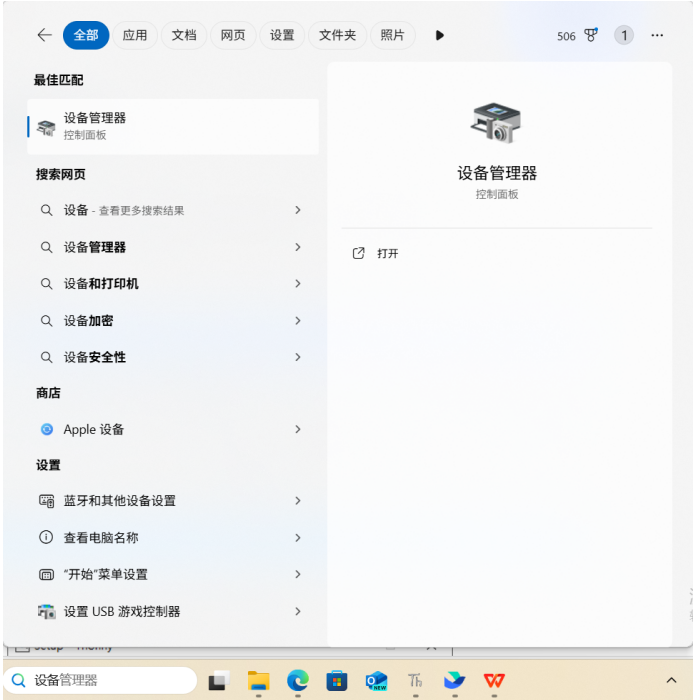
Task: Open File Explorer from the taskbar
Action: [258, 681]
